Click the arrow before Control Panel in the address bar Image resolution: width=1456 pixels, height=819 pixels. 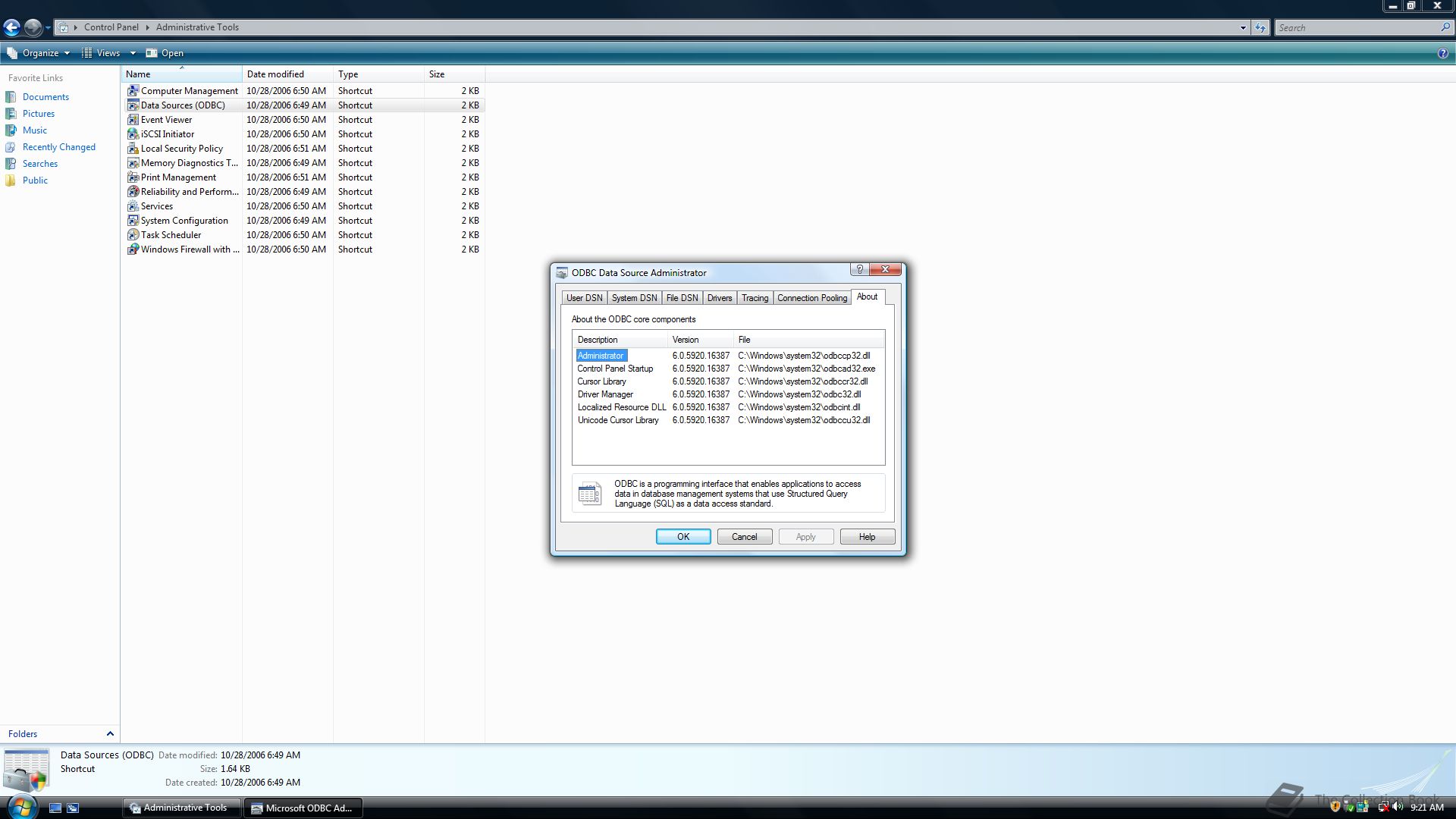[76, 27]
